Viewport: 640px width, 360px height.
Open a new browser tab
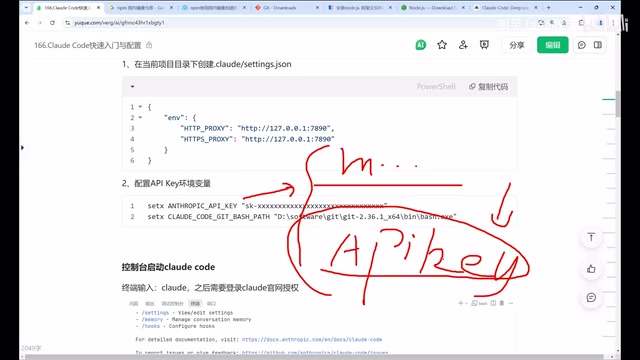[x=548, y=7]
